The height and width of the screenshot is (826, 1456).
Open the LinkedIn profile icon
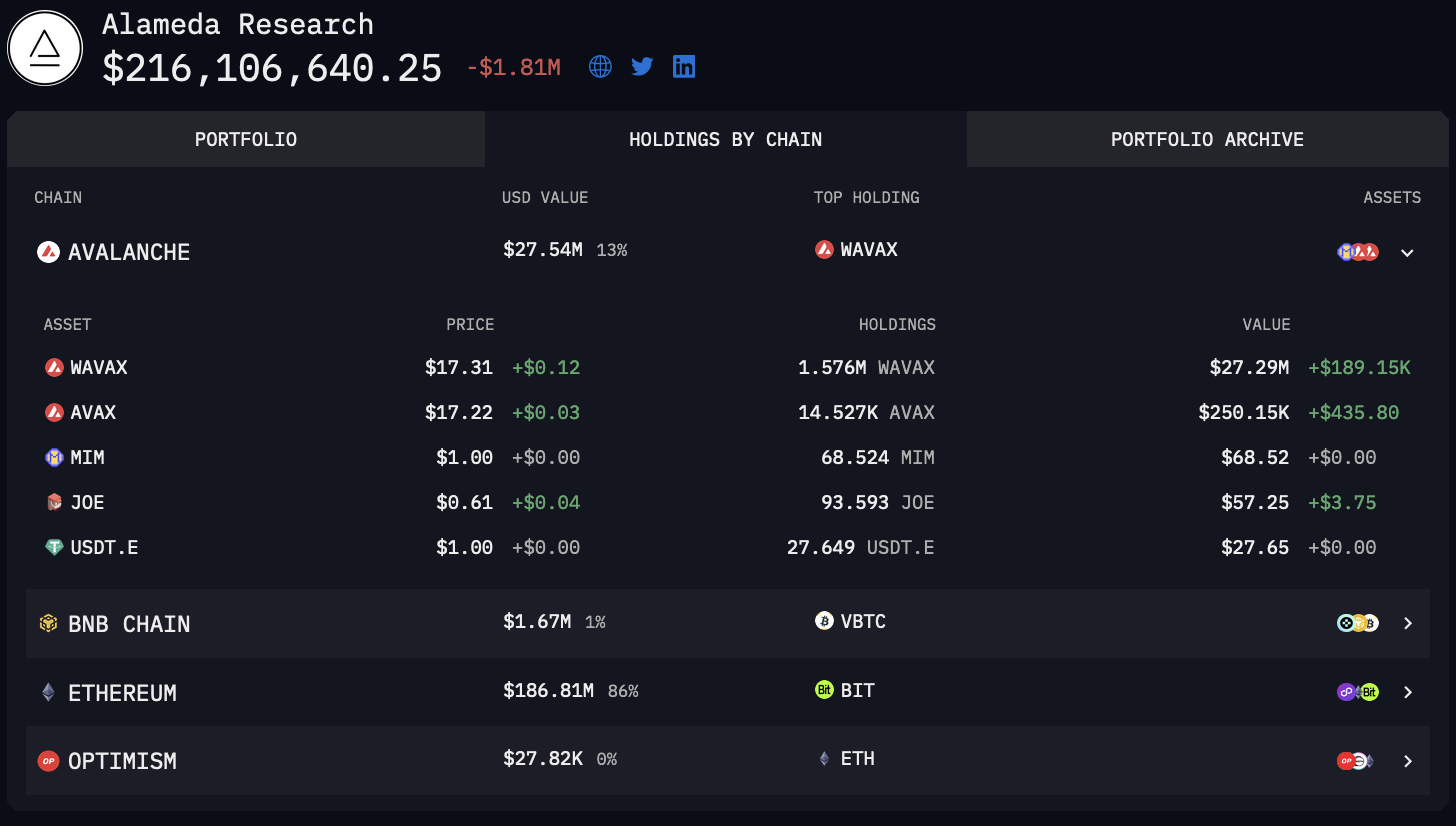click(684, 67)
